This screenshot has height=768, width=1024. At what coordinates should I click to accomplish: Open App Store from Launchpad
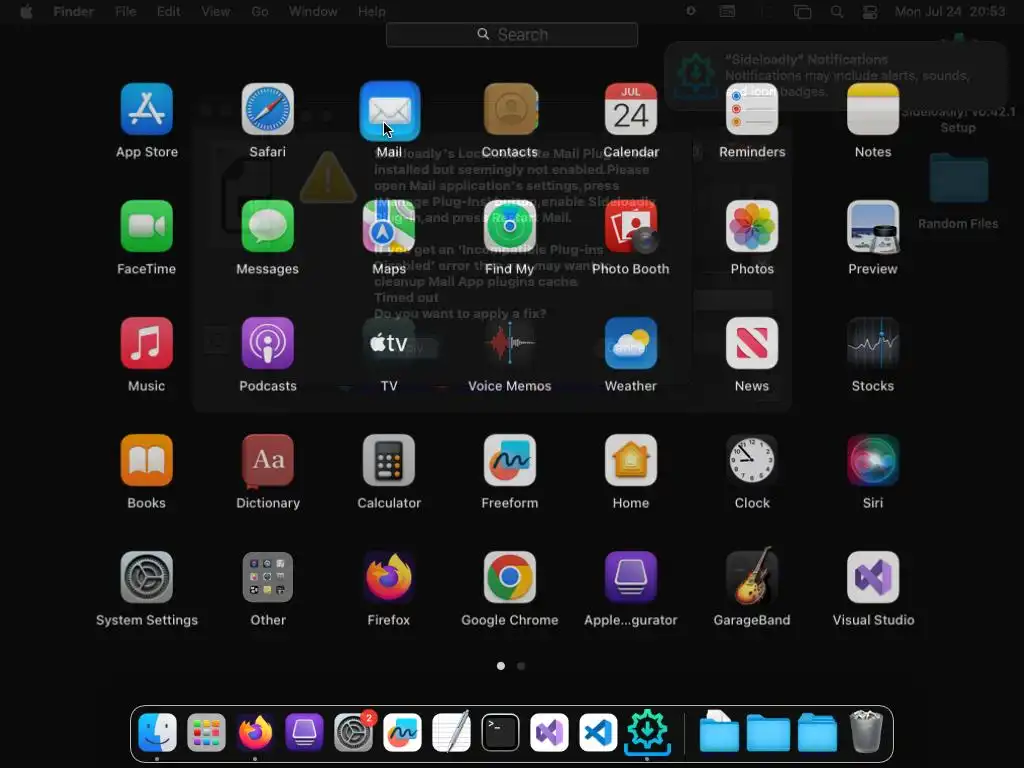tap(146, 109)
